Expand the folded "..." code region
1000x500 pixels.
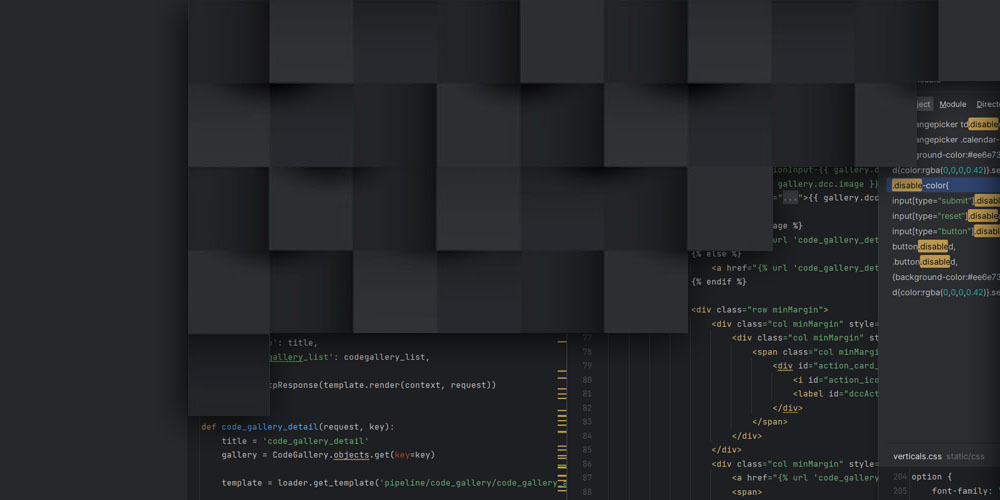tap(791, 198)
